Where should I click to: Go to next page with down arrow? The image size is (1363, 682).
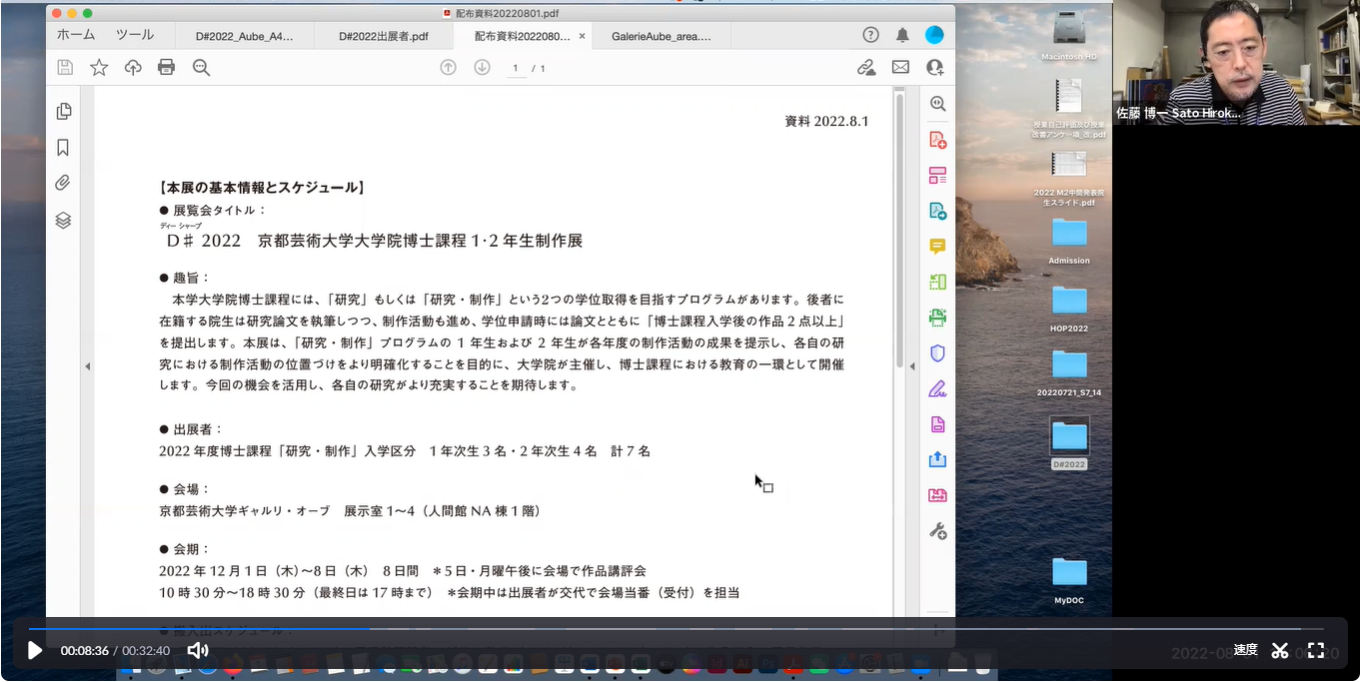[482, 67]
